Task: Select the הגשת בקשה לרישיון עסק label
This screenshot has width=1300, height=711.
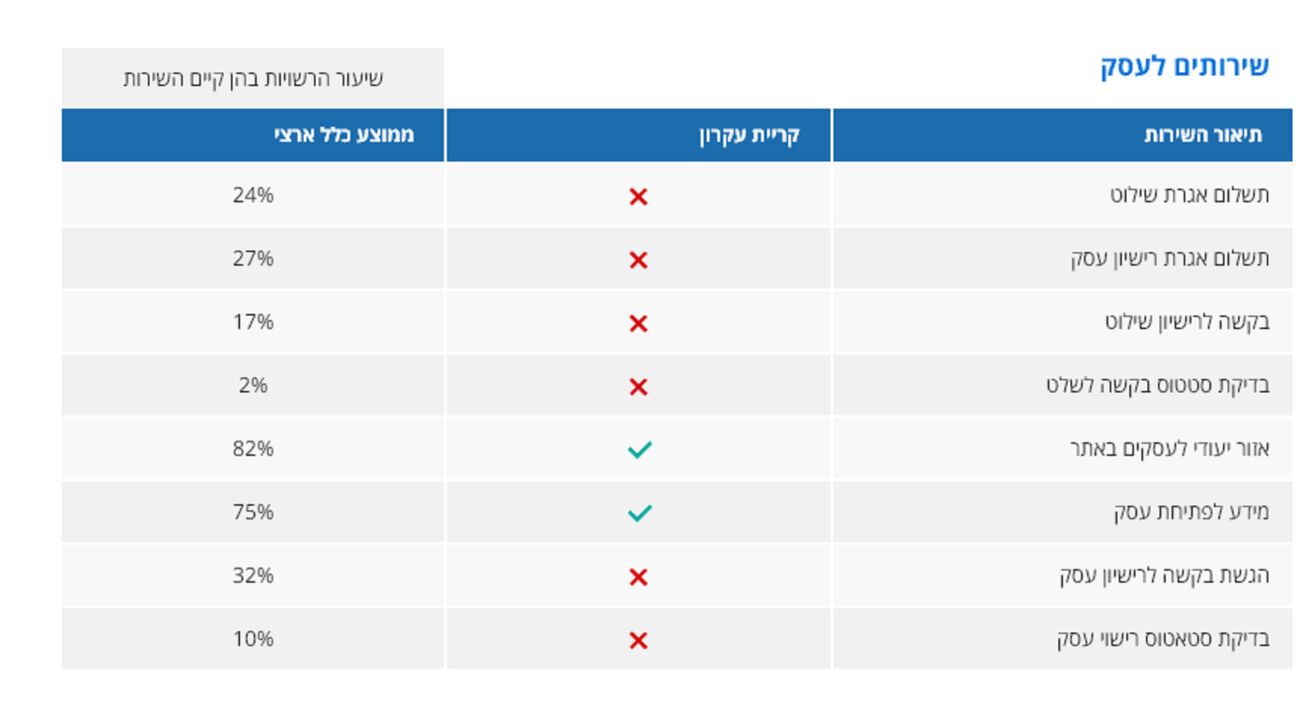Action: click(1164, 576)
